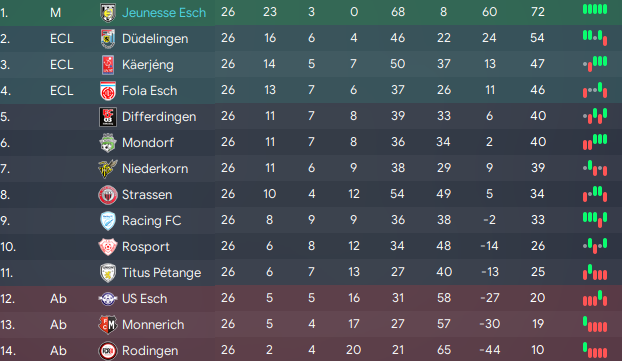Click Rodingen's recent form bars
622x361 pixels.
point(595,350)
